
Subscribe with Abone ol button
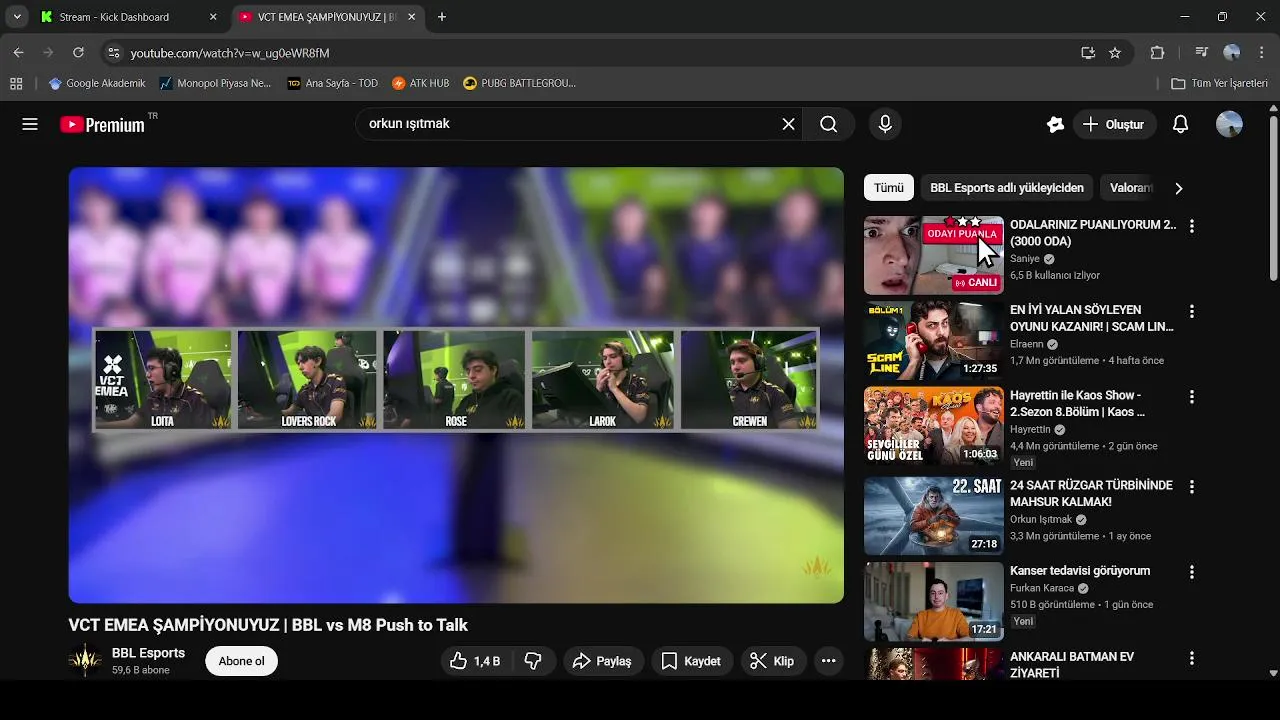click(241, 661)
